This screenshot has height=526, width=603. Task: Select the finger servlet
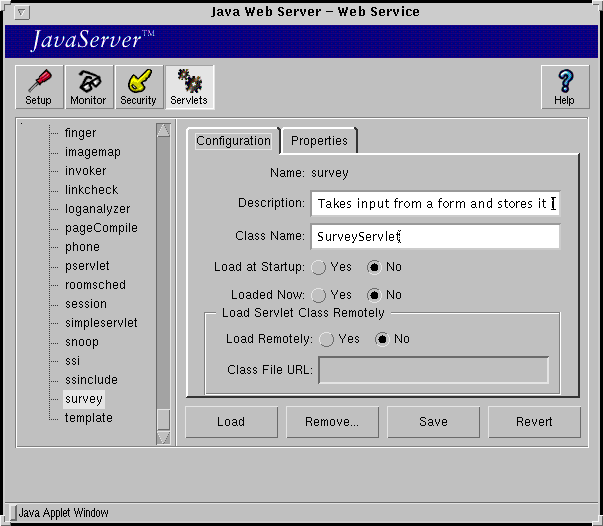80,133
